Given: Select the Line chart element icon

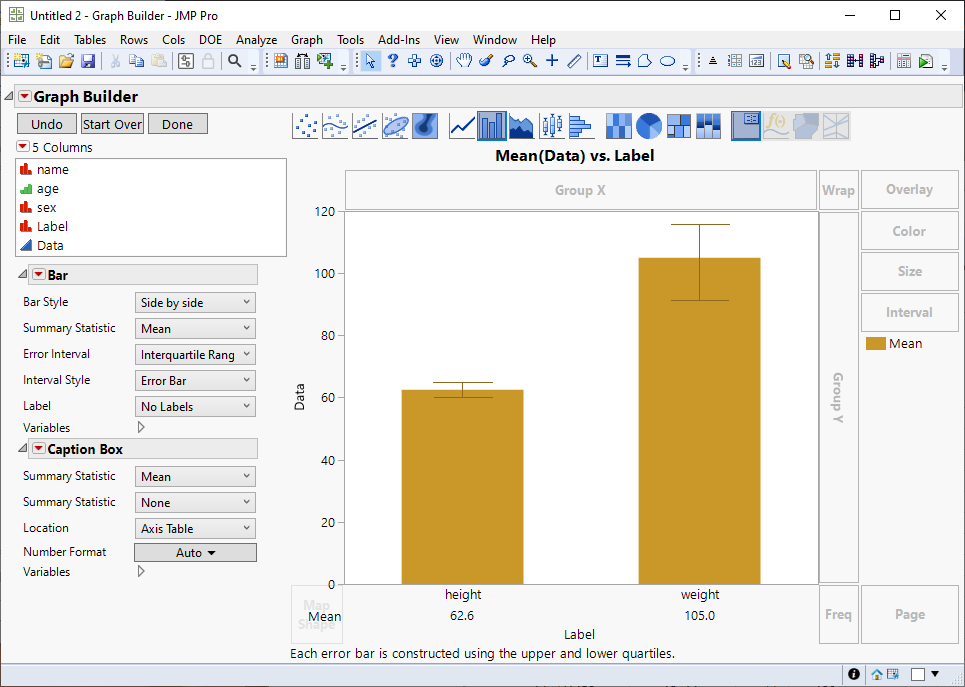Looking at the screenshot, I should click(x=463, y=126).
